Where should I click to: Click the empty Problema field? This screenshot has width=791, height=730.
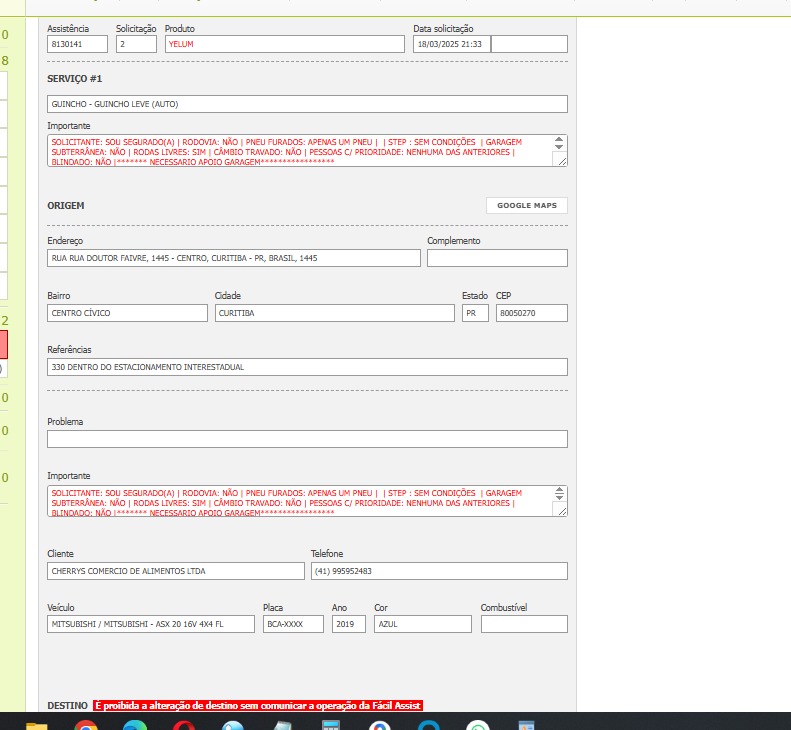pyautogui.click(x=307, y=439)
